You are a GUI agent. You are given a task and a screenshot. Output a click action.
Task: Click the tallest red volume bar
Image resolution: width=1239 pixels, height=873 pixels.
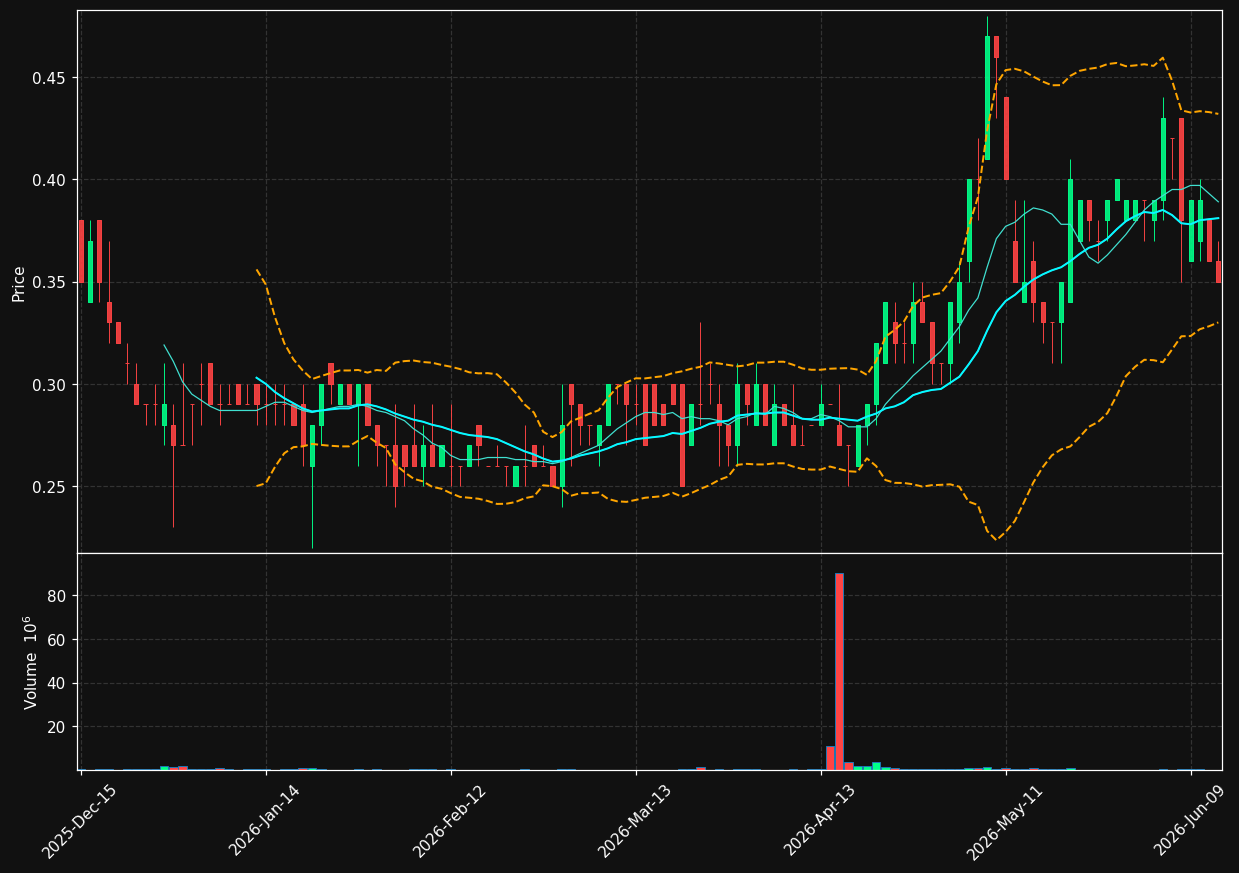coord(839,671)
